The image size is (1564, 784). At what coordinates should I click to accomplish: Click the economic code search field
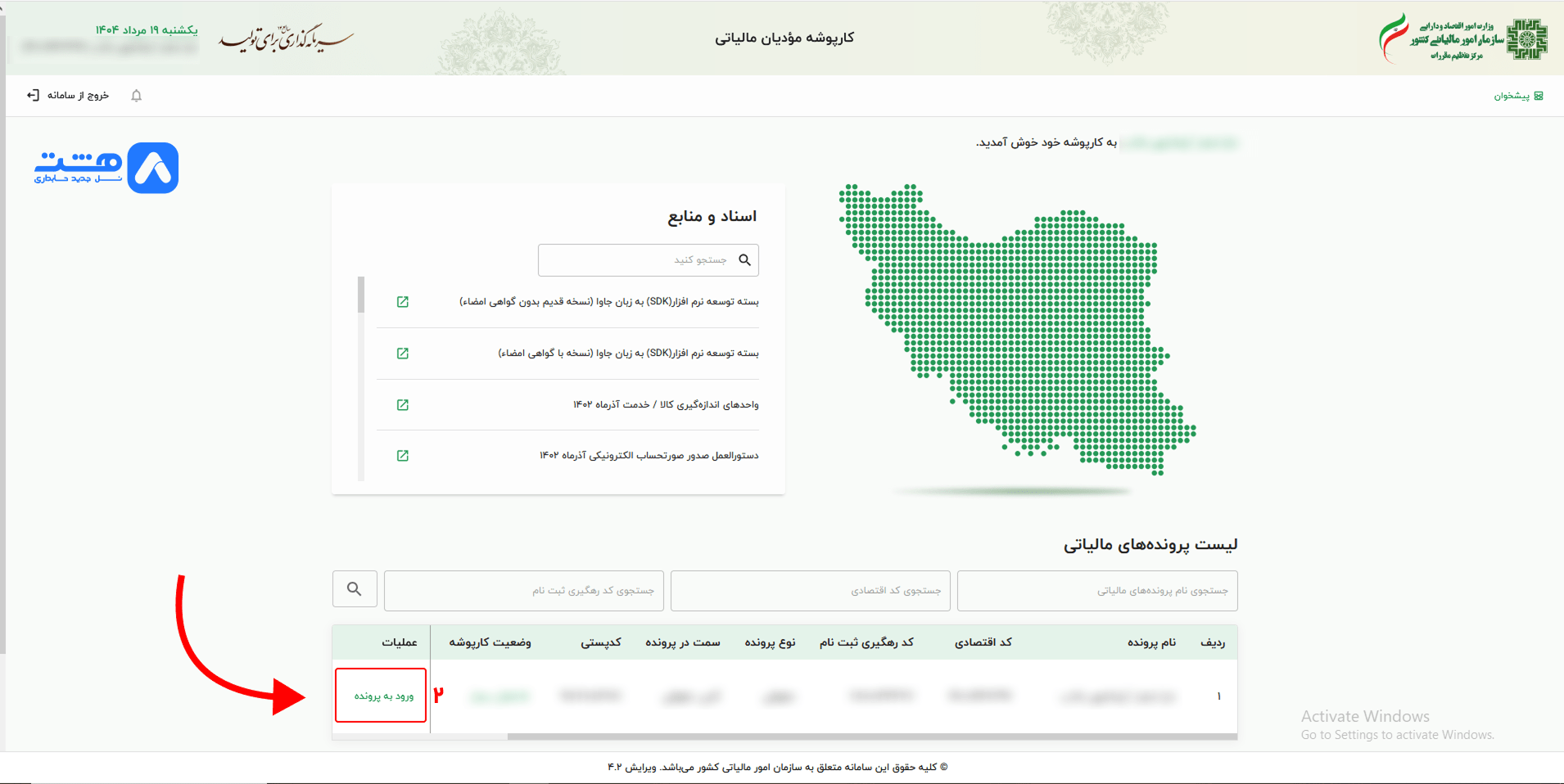pos(810,591)
